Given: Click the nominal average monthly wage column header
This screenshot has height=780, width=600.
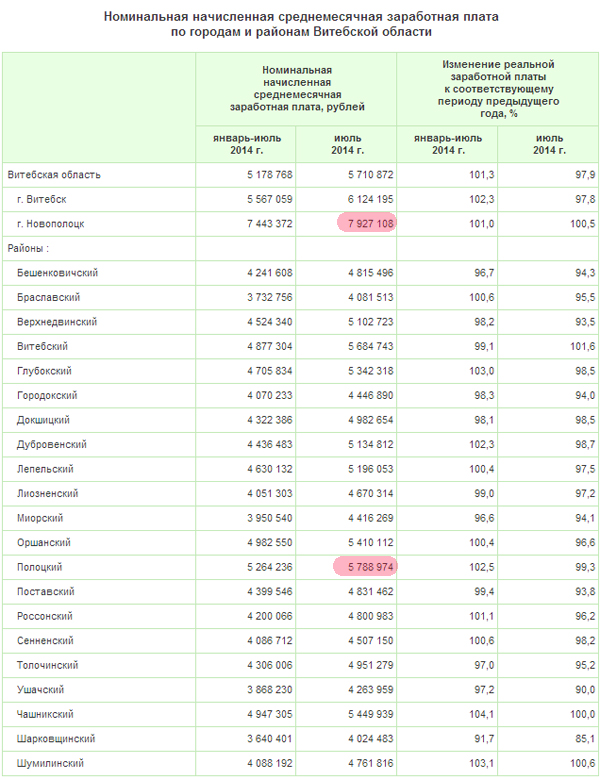Looking at the screenshot, I should click(297, 89).
